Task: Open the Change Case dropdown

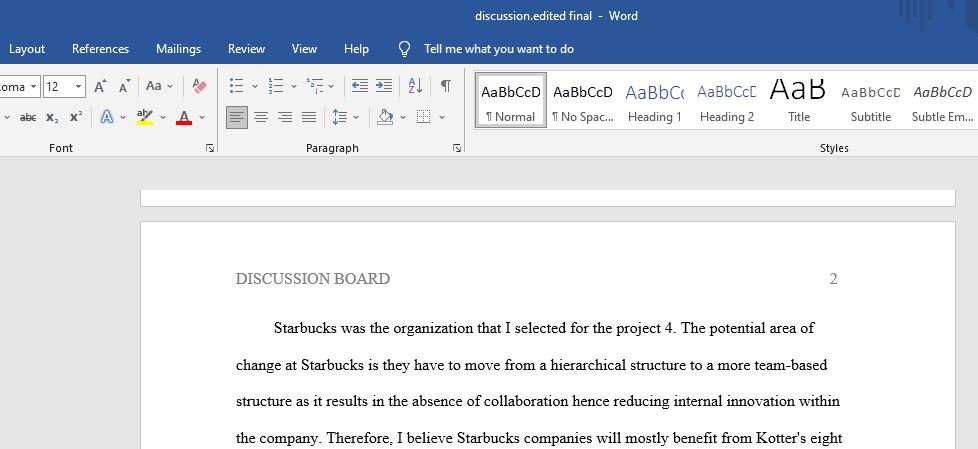Action: [159, 86]
